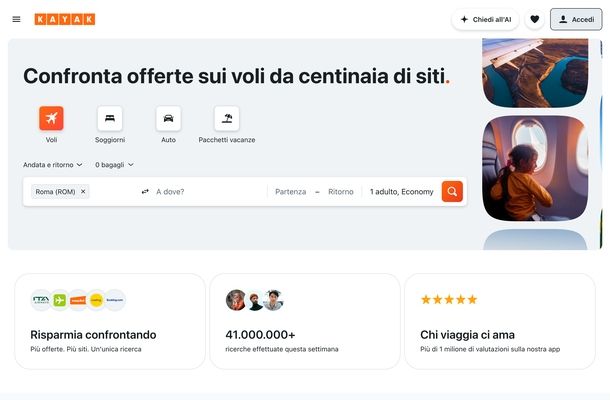The height and width of the screenshot is (400, 610).
Task: Select the Soggiorni stays icon
Action: (110, 118)
